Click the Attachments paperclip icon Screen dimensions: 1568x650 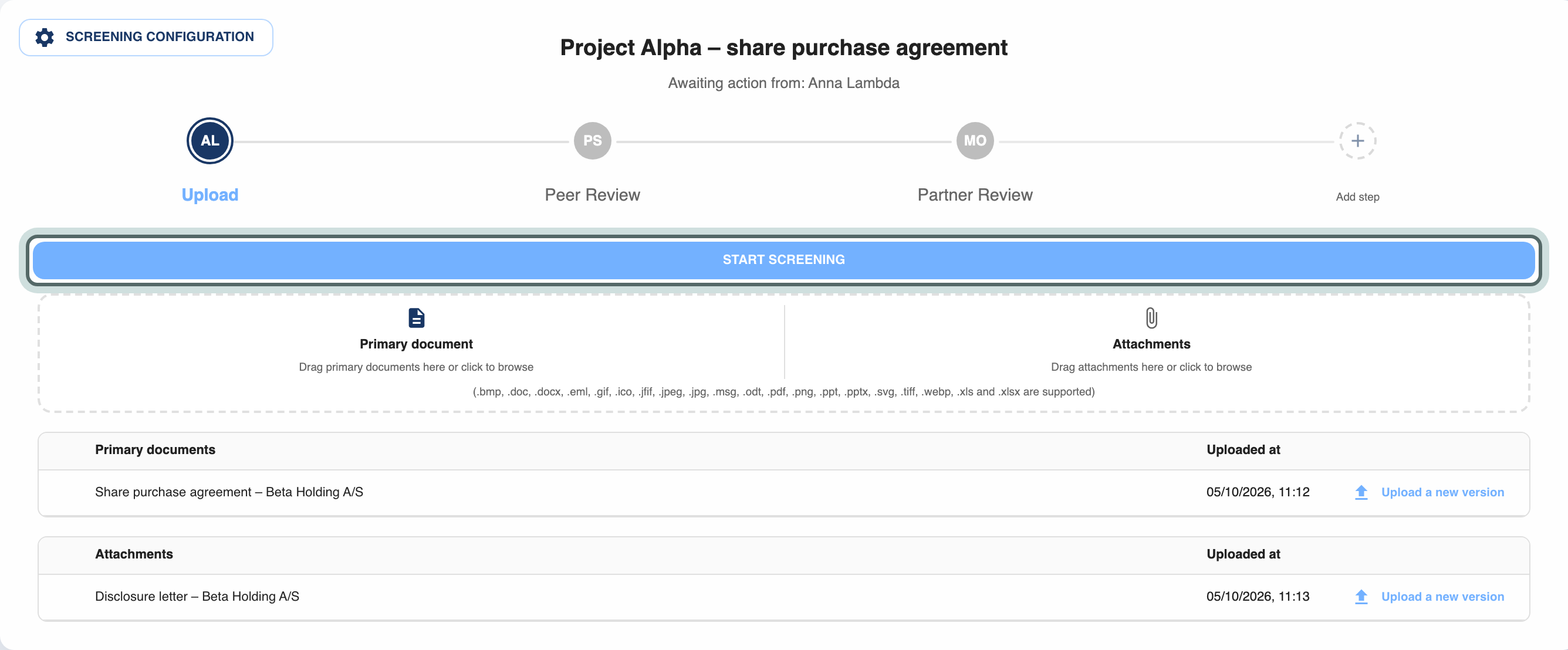point(1151,318)
